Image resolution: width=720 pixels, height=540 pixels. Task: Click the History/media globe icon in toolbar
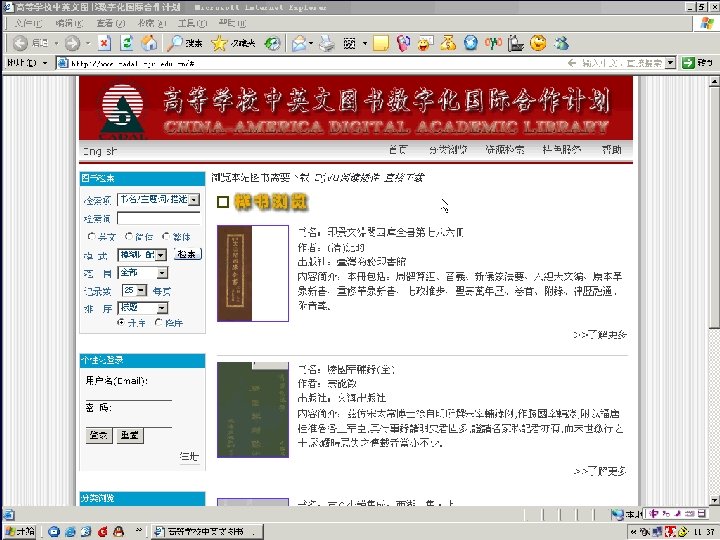pos(272,44)
